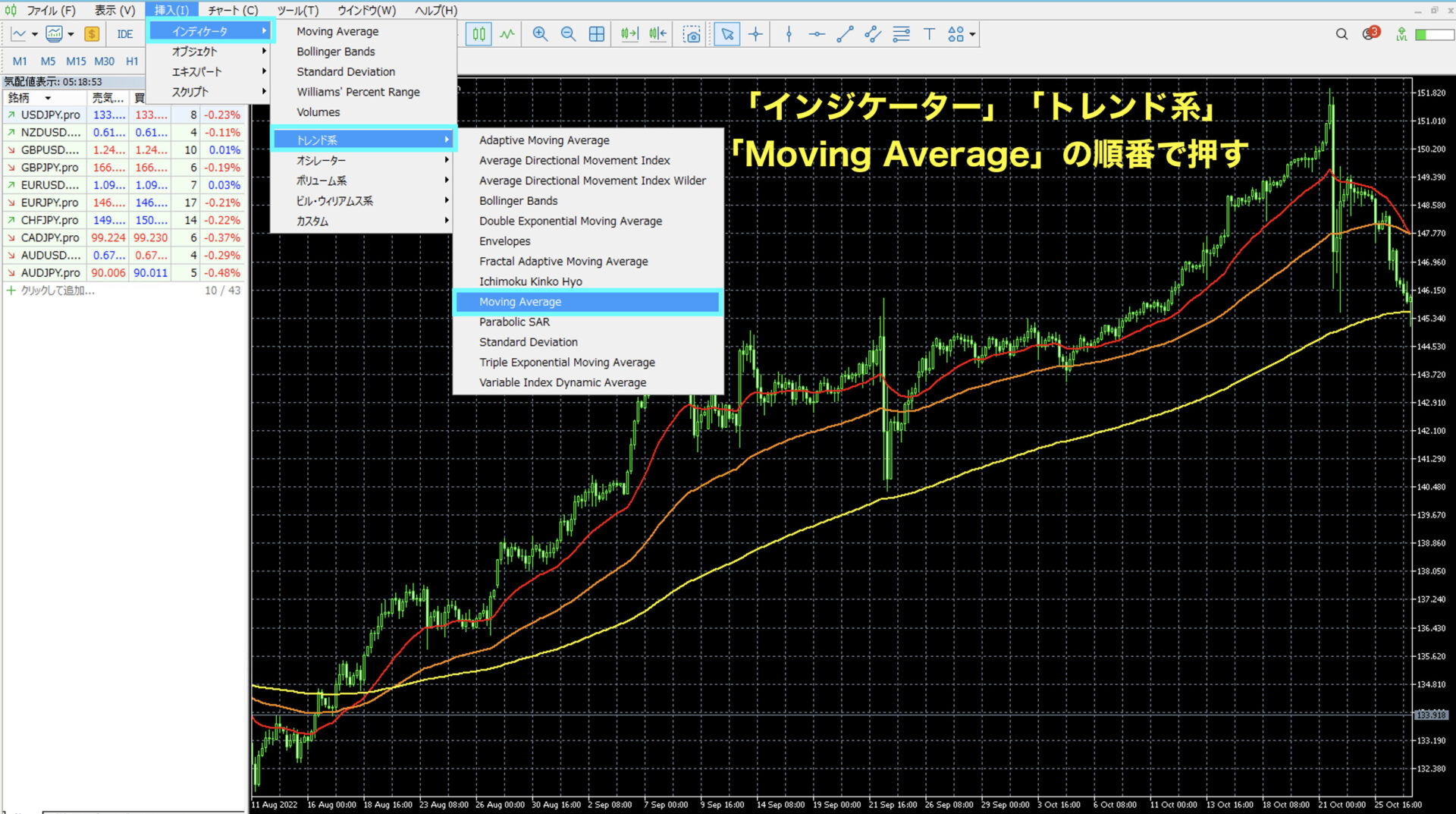Choose Ichimoku Kinko Hyo indicator
Image resolution: width=1456 pixels, height=814 pixels.
(x=530, y=281)
